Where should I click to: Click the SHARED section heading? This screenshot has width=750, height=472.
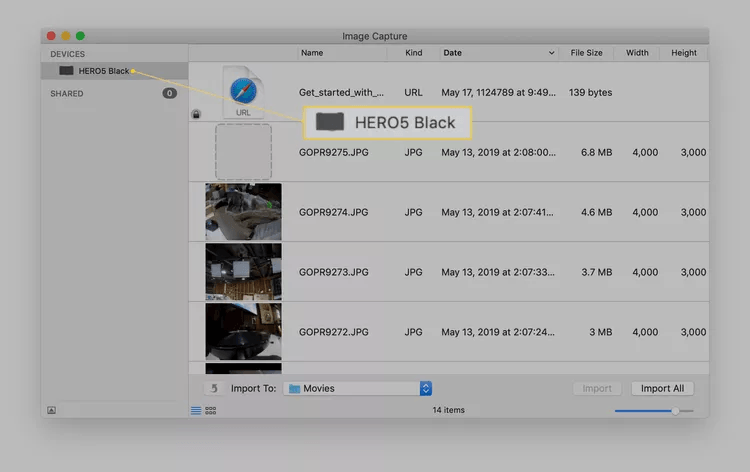coord(67,94)
